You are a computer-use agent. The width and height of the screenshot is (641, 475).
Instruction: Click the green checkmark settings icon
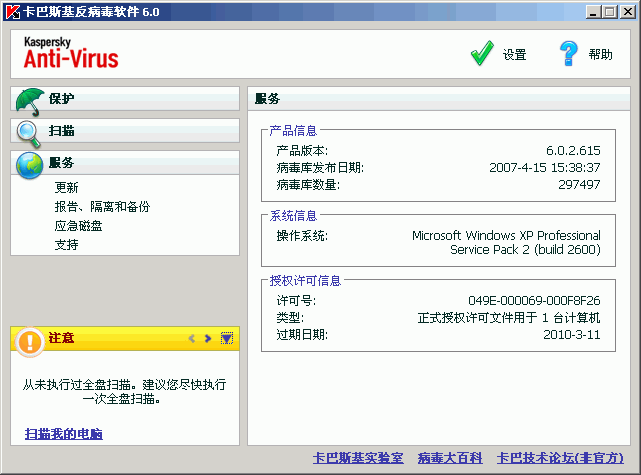click(482, 53)
